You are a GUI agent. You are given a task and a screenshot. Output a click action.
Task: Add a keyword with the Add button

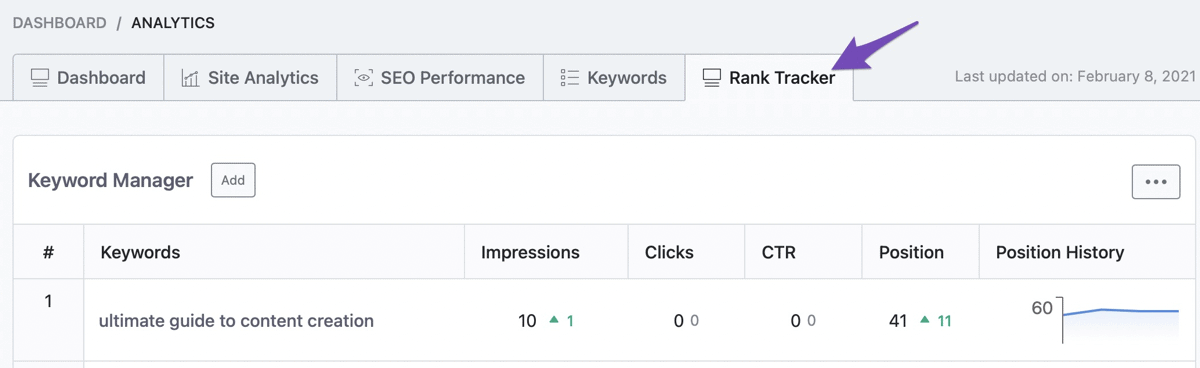point(233,180)
